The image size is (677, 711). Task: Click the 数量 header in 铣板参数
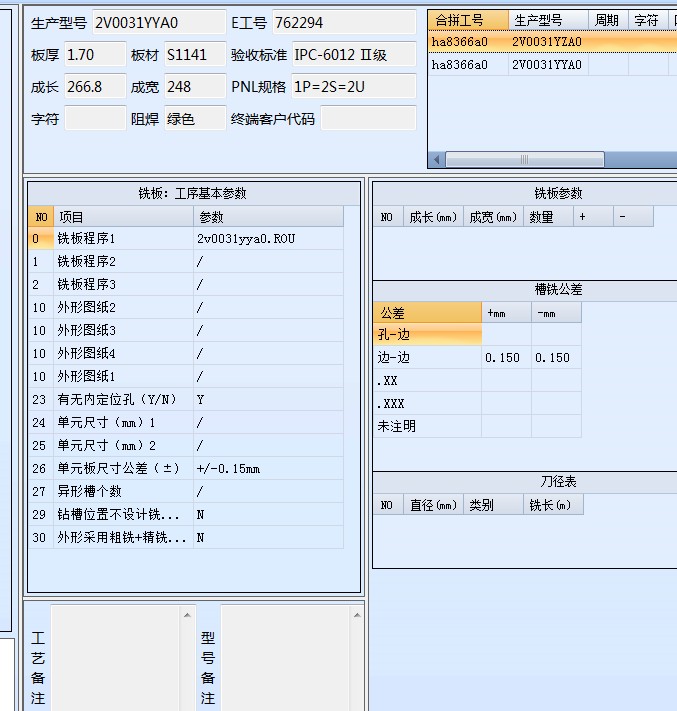pos(548,217)
